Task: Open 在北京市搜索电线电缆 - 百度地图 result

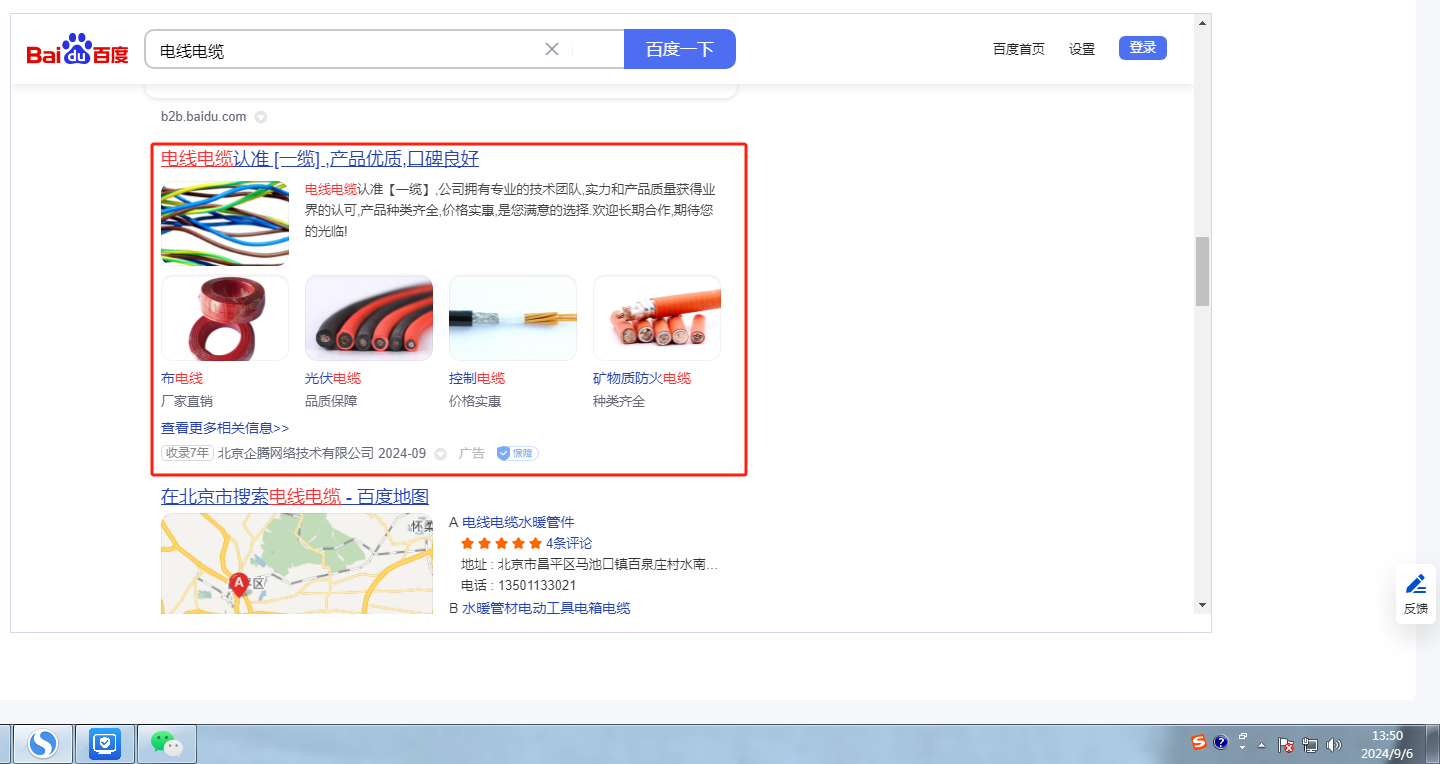Action: [295, 497]
